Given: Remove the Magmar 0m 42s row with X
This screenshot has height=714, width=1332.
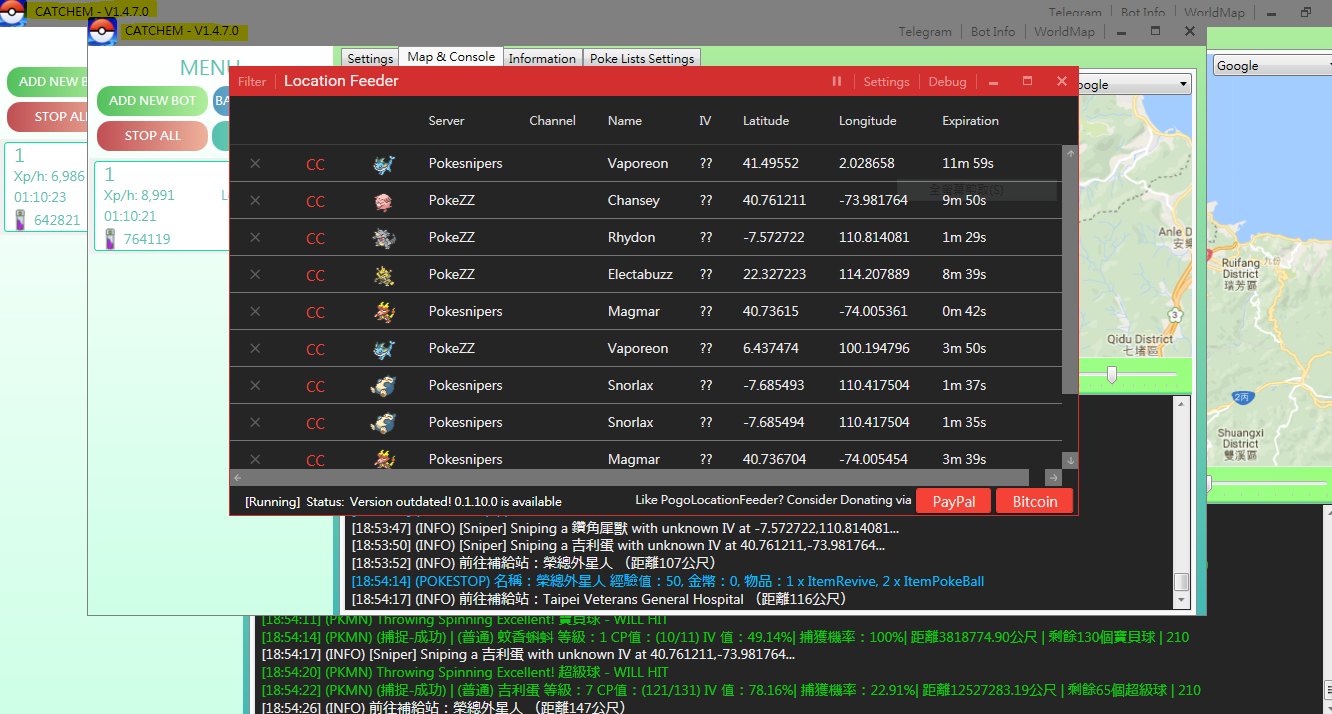Looking at the screenshot, I should (255, 311).
